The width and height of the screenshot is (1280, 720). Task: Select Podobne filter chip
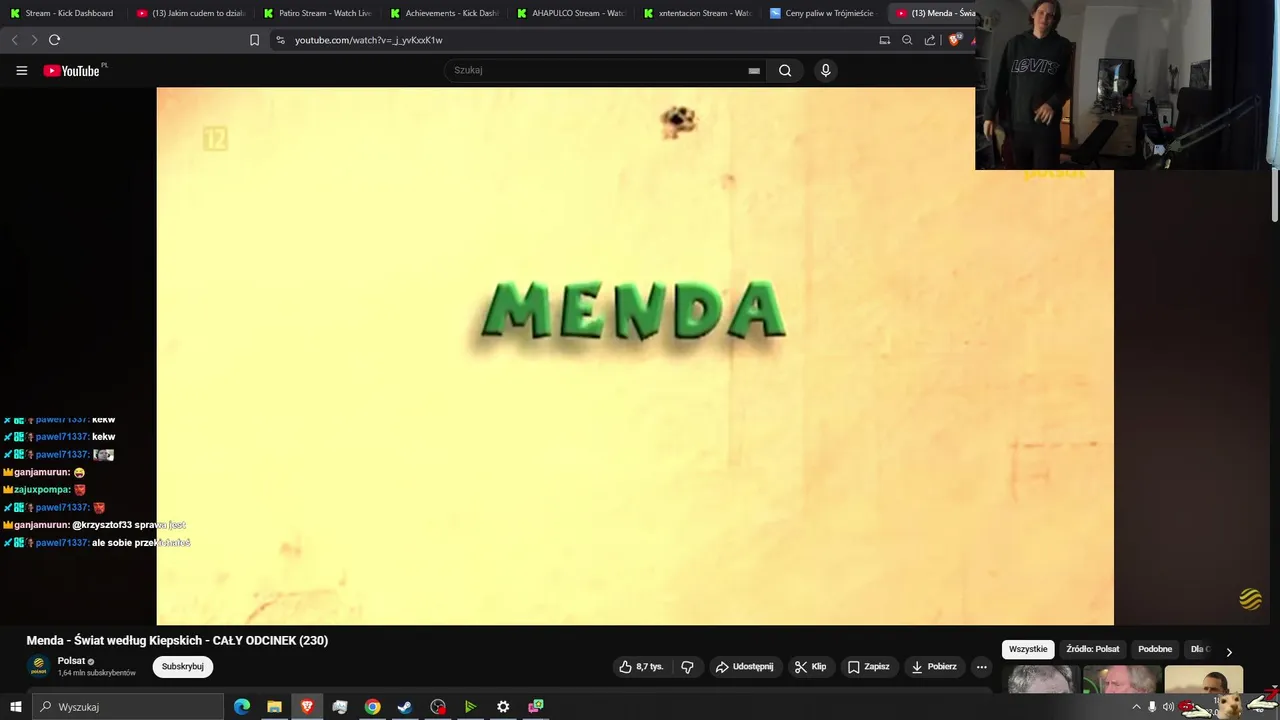point(1155,650)
